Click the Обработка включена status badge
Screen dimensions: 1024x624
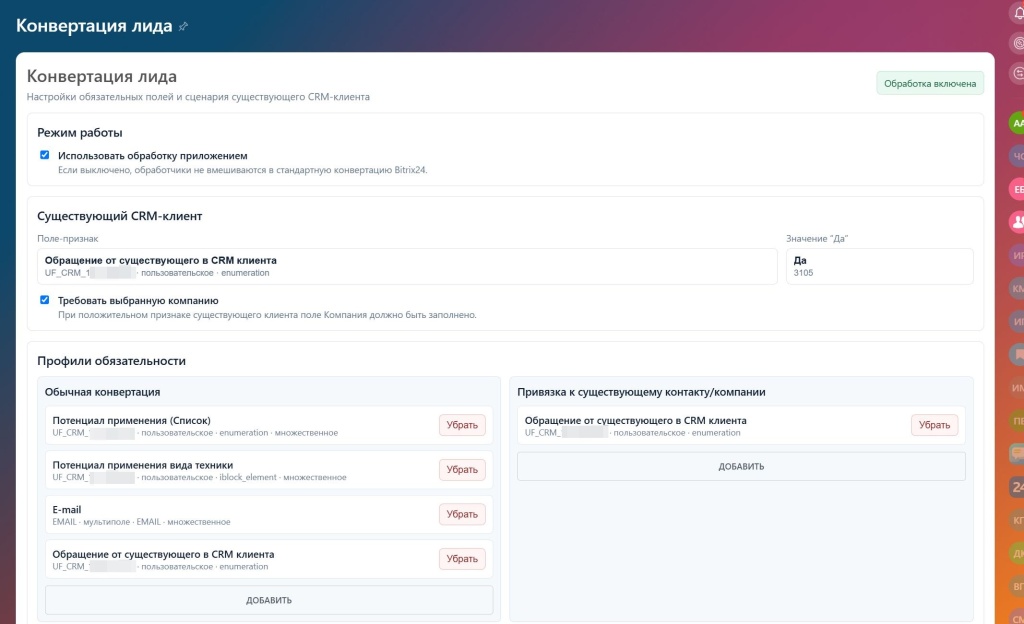pos(930,84)
